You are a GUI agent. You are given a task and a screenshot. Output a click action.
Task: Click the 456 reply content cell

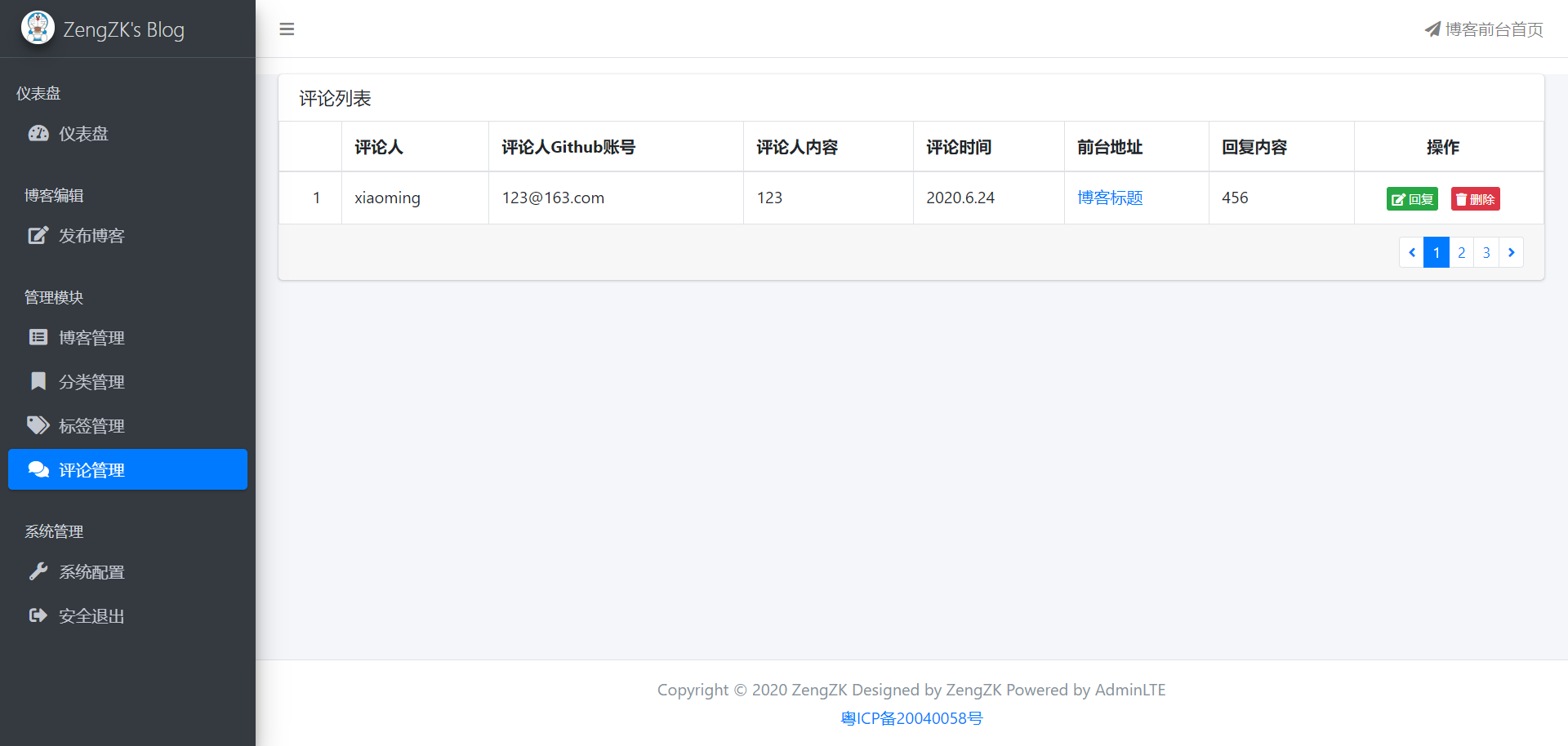pyautogui.click(x=1281, y=198)
